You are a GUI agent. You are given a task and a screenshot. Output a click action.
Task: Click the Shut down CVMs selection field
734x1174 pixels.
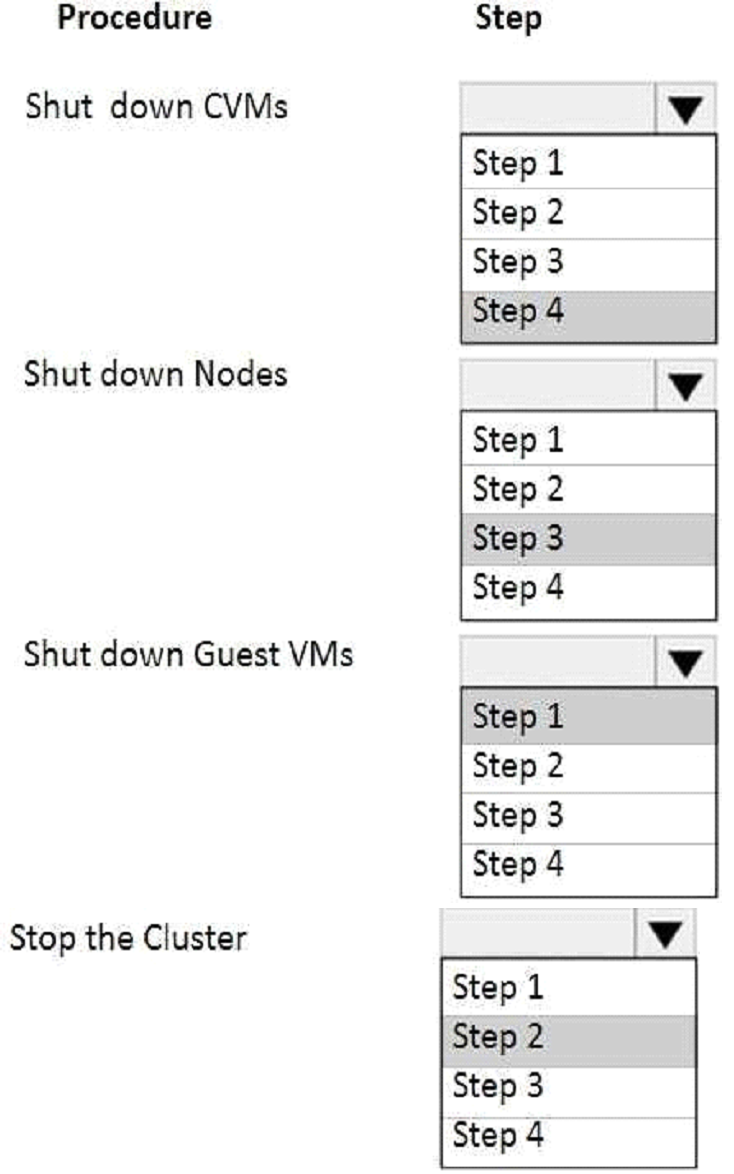pos(559,109)
